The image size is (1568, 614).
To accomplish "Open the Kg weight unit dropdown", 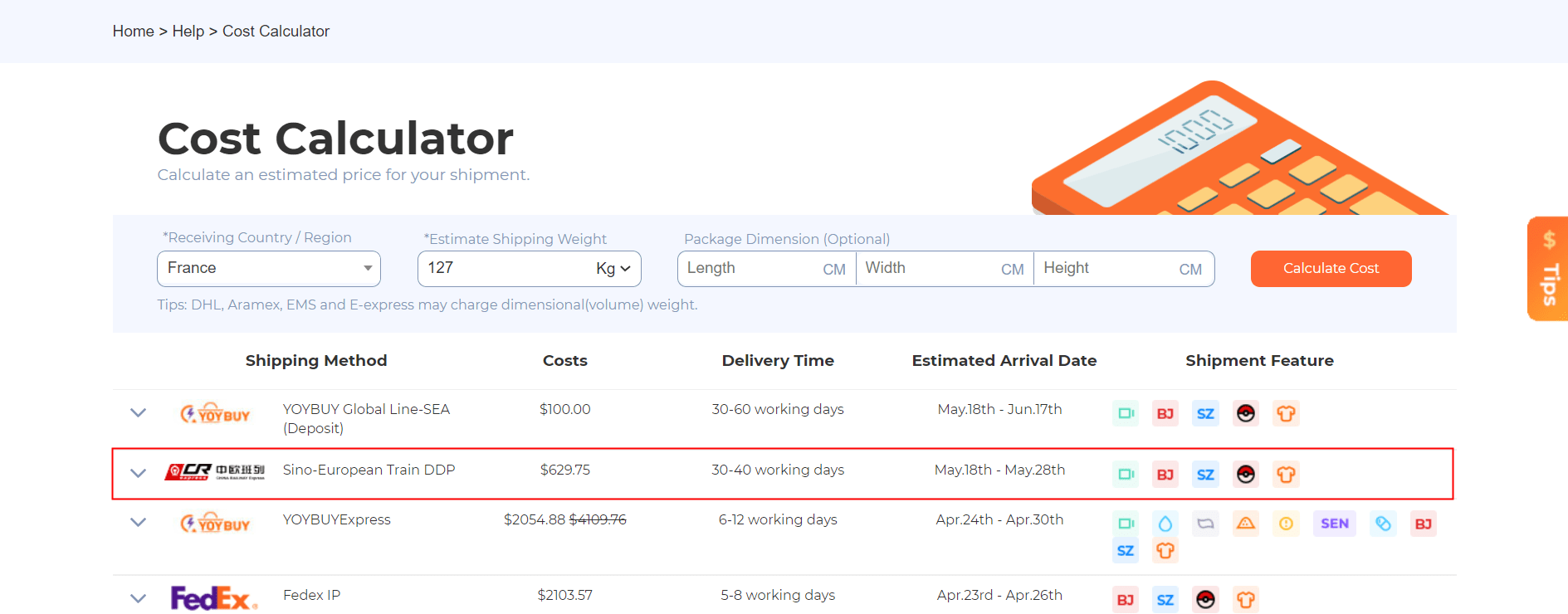I will click(613, 268).
